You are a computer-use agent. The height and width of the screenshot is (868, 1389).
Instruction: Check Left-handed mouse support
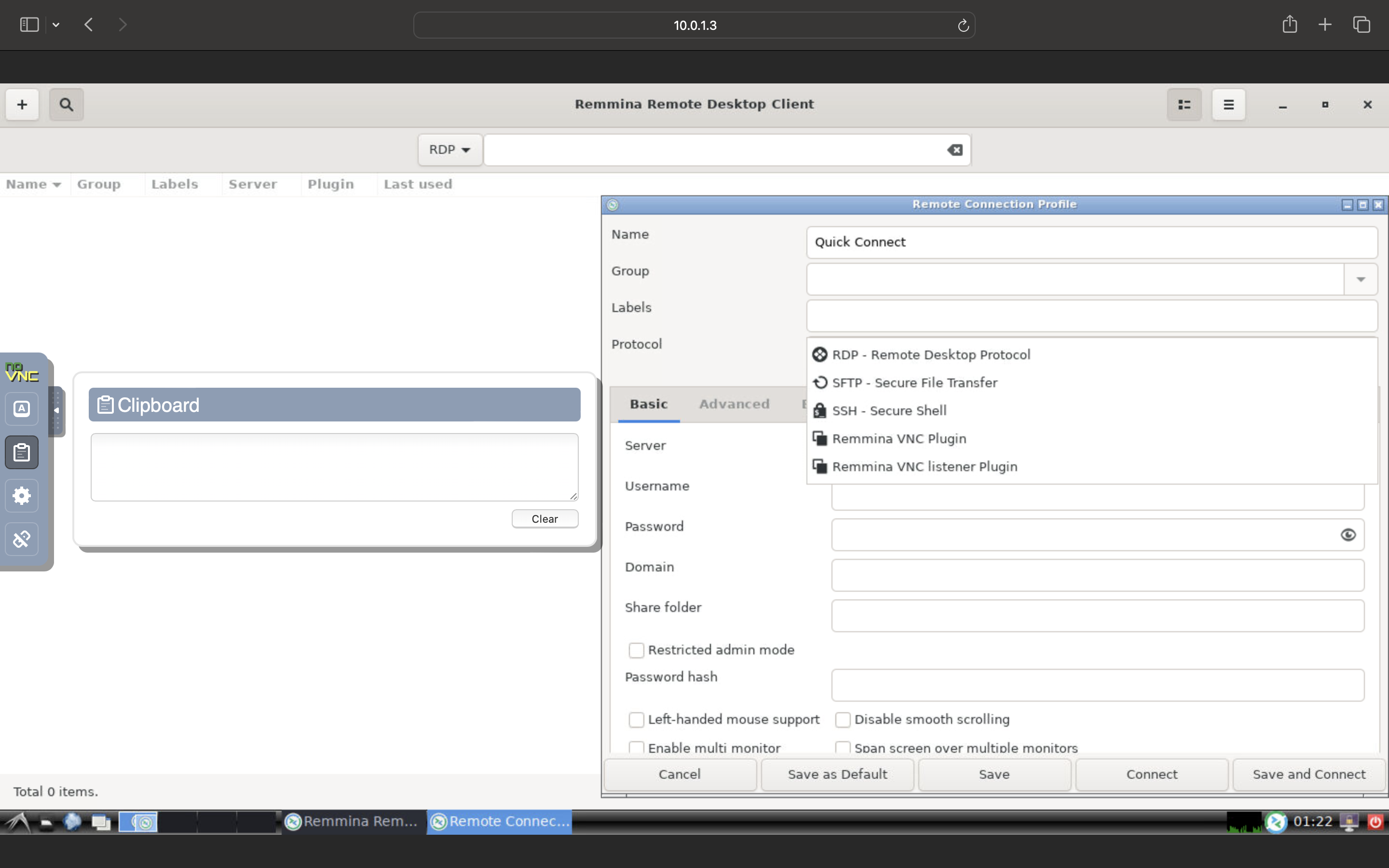pyautogui.click(x=636, y=719)
